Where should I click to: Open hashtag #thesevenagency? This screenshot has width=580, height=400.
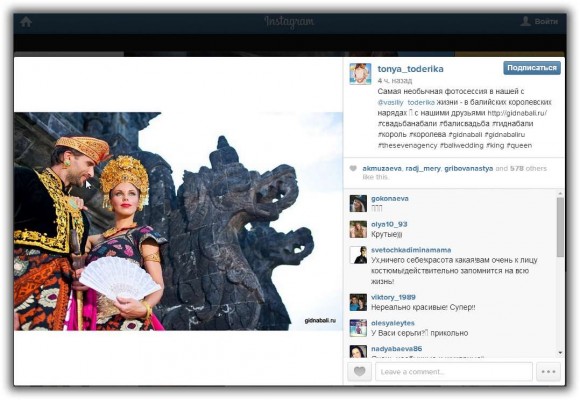pyautogui.click(x=407, y=145)
